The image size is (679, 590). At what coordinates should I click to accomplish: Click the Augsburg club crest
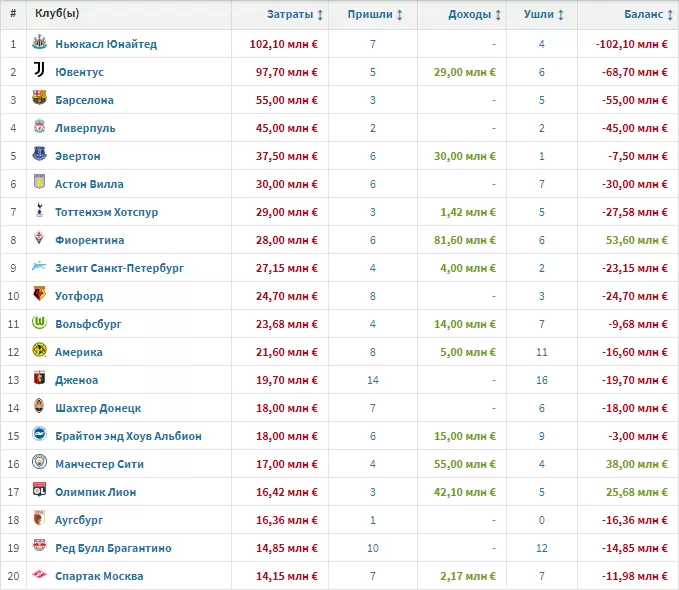39,518
